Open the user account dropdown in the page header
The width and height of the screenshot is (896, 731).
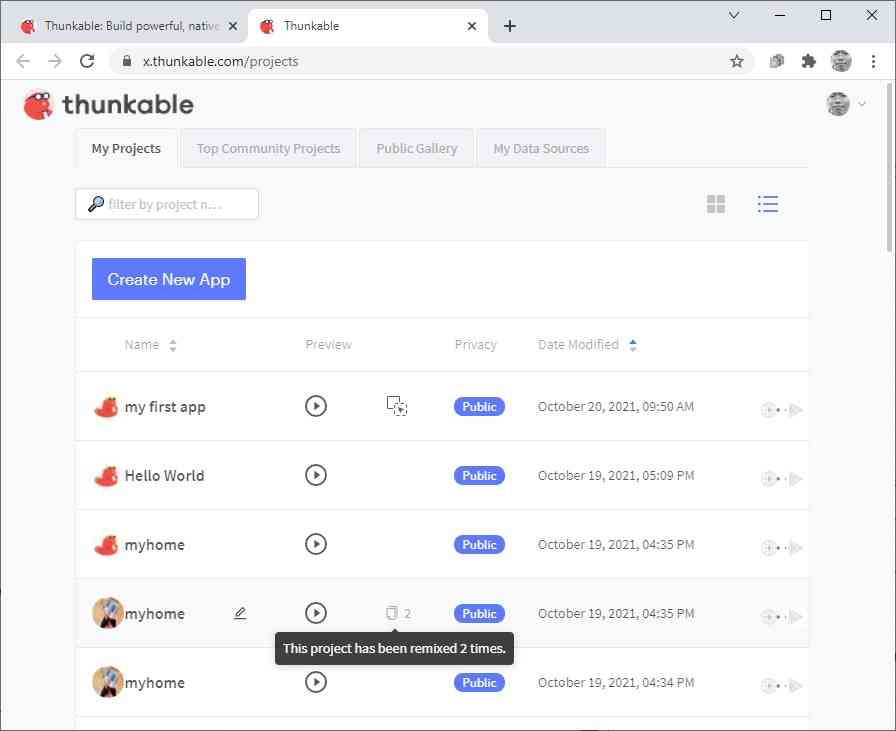pos(846,104)
